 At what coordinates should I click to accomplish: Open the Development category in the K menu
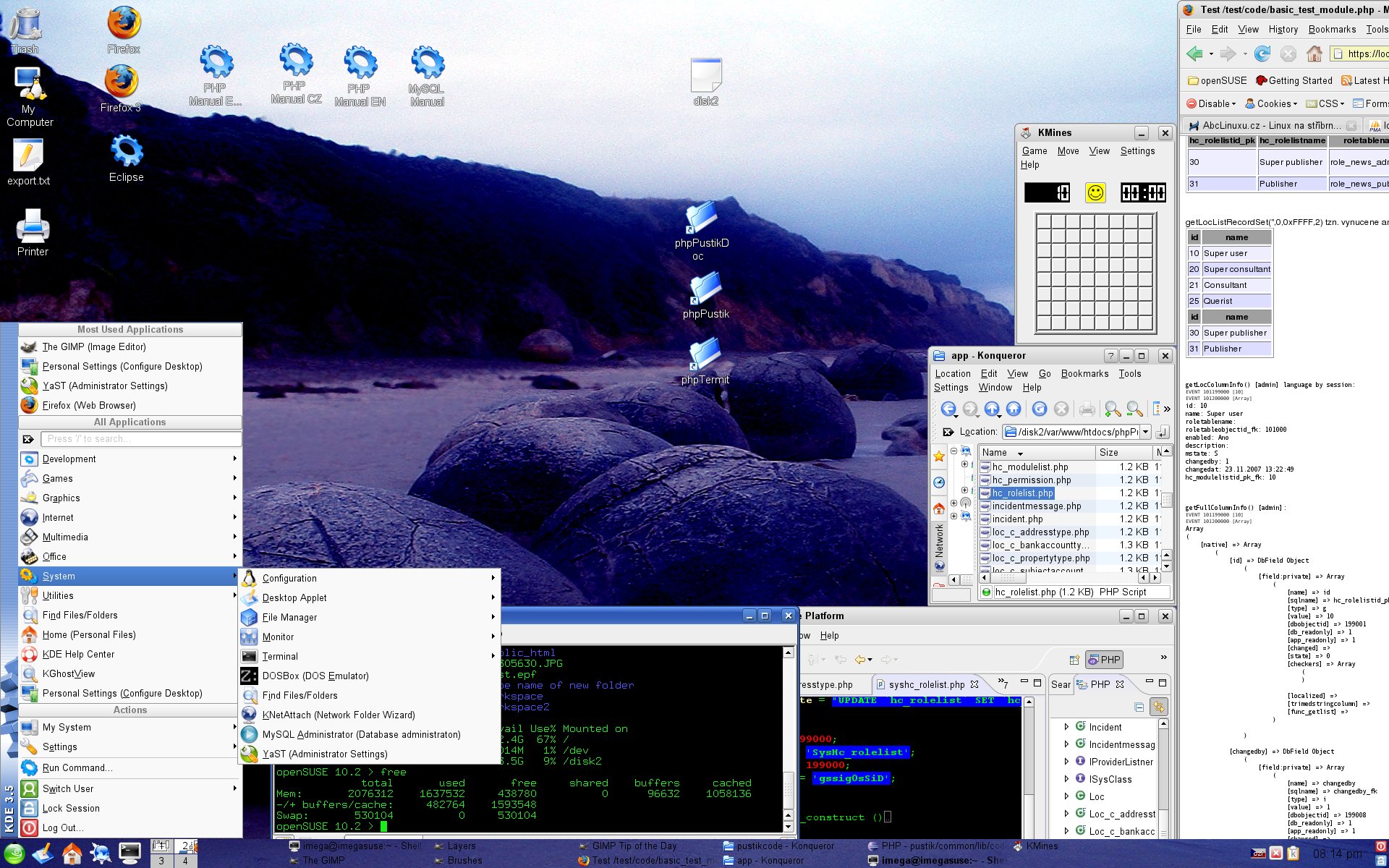pos(130,459)
